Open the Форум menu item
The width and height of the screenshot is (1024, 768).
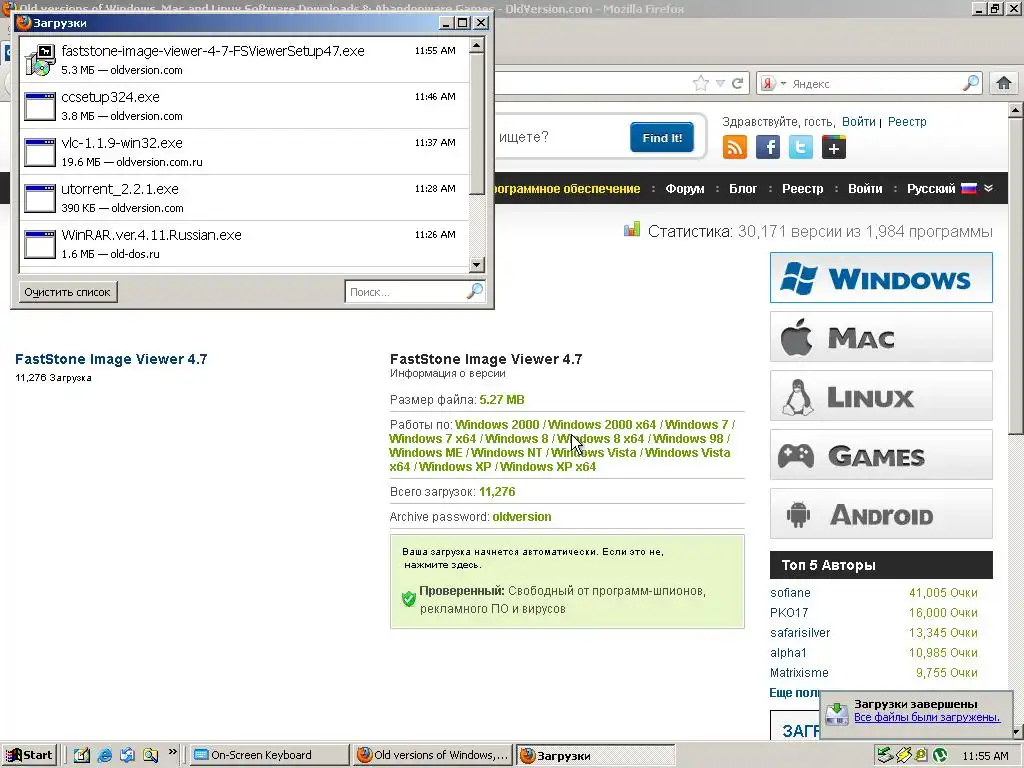pos(684,189)
